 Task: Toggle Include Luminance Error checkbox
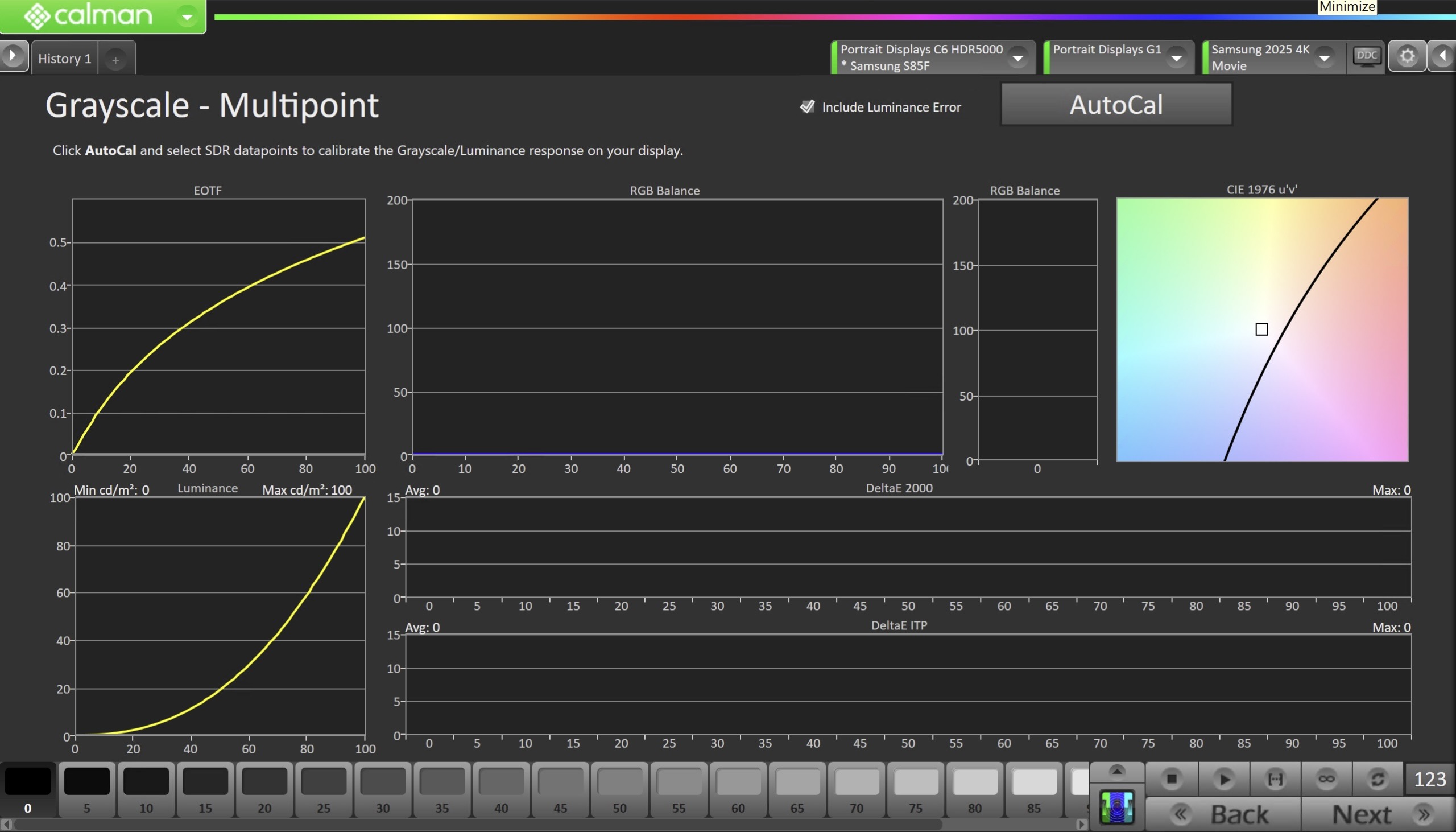coord(807,107)
